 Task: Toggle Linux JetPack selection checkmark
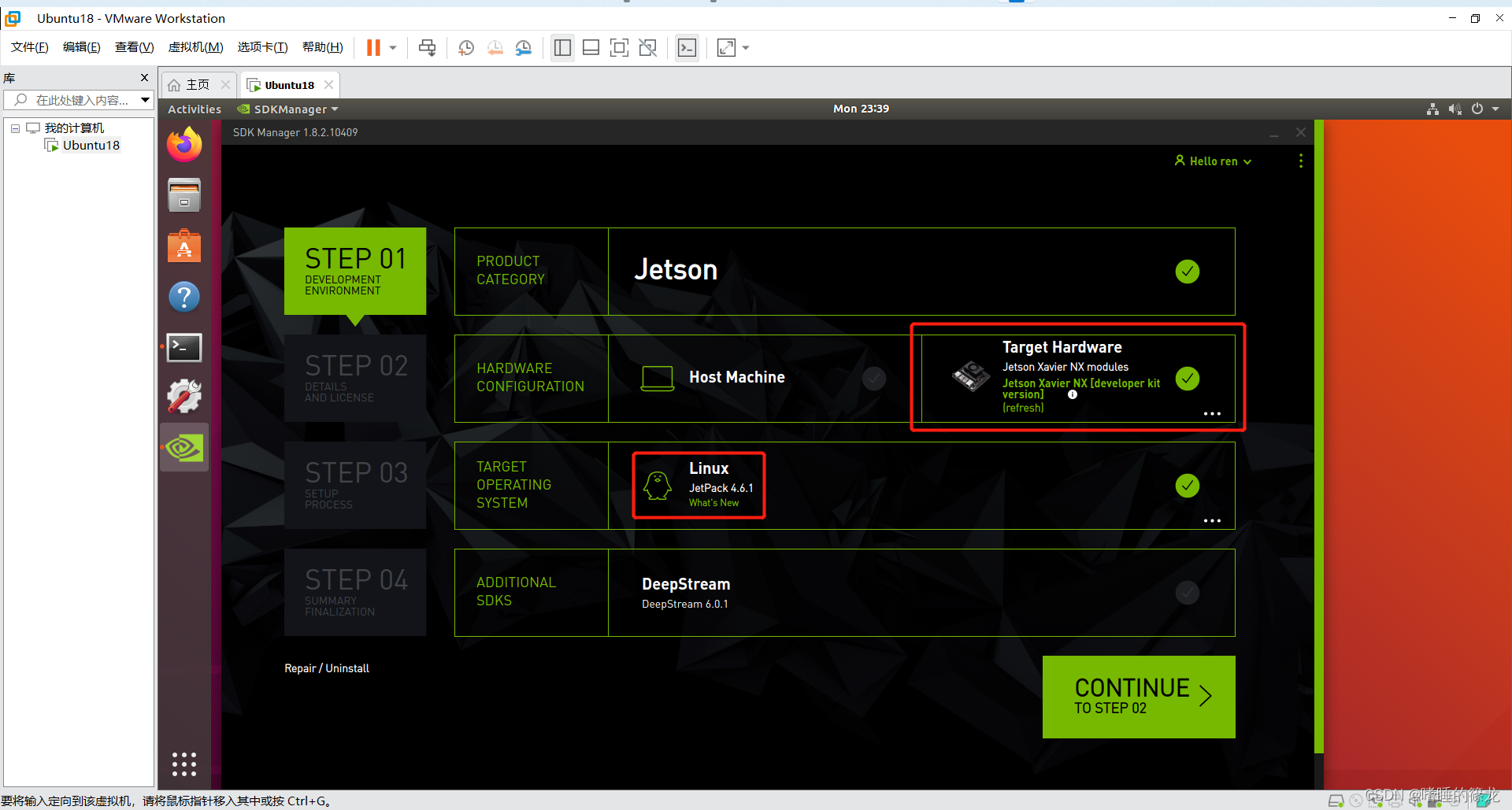[1187, 486]
